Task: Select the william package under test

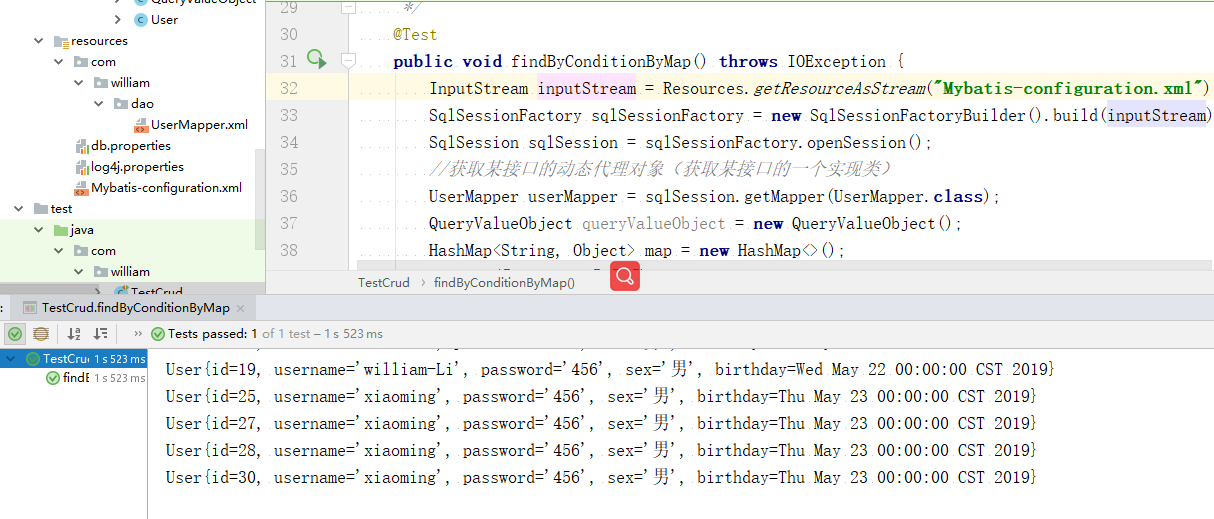Action: [130, 272]
